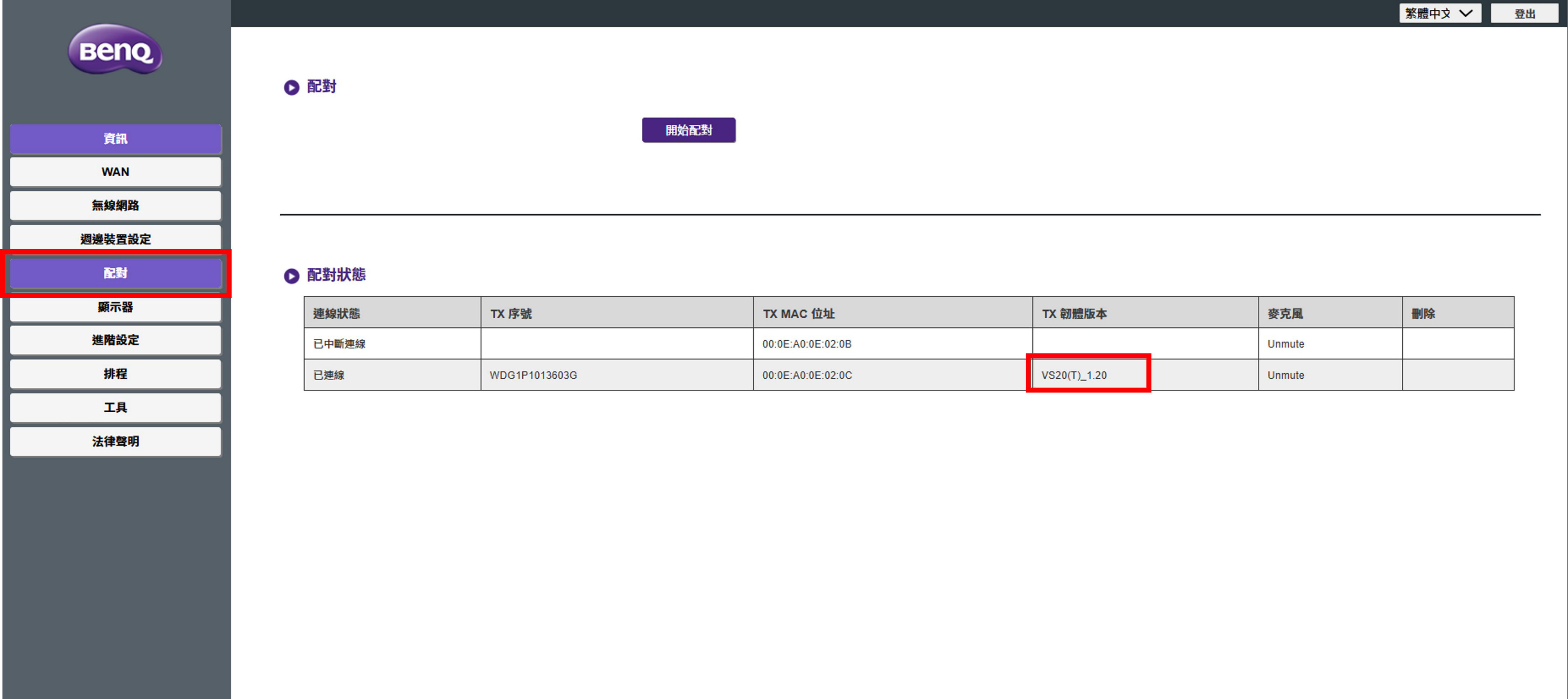1568x699 pixels.
Task: Open the 工具 tools menu item
Action: [116, 408]
